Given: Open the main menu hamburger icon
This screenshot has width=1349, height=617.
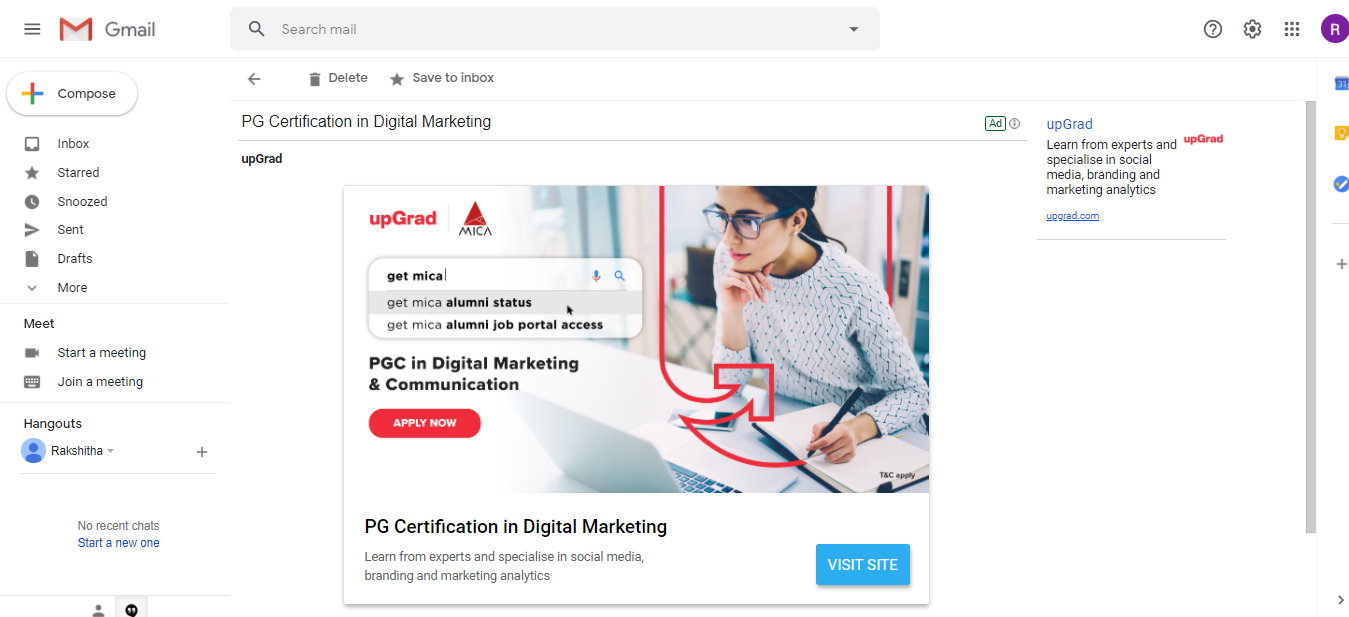Looking at the screenshot, I should tap(32, 29).
